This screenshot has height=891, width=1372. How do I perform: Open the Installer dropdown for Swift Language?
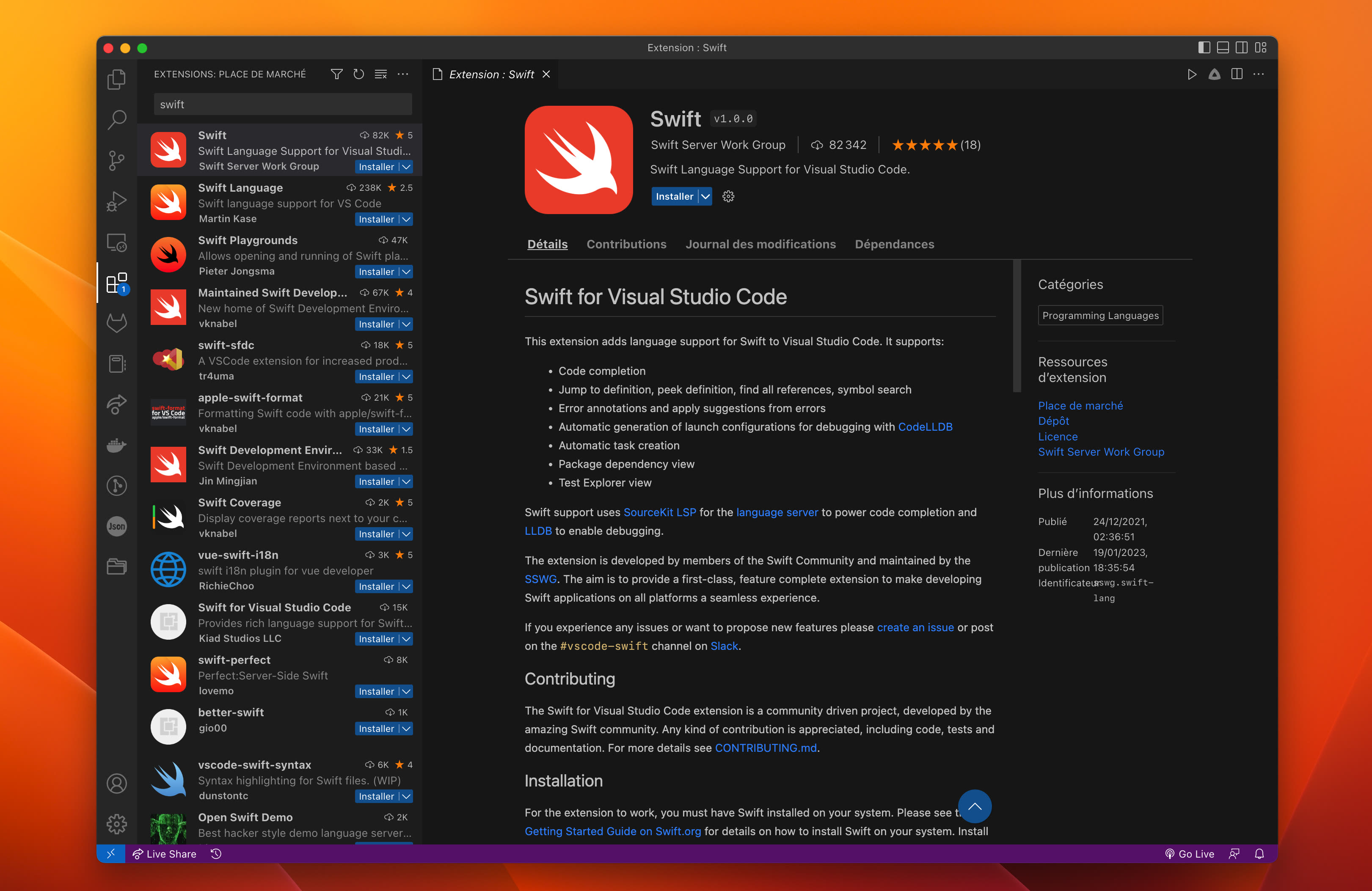(x=406, y=219)
